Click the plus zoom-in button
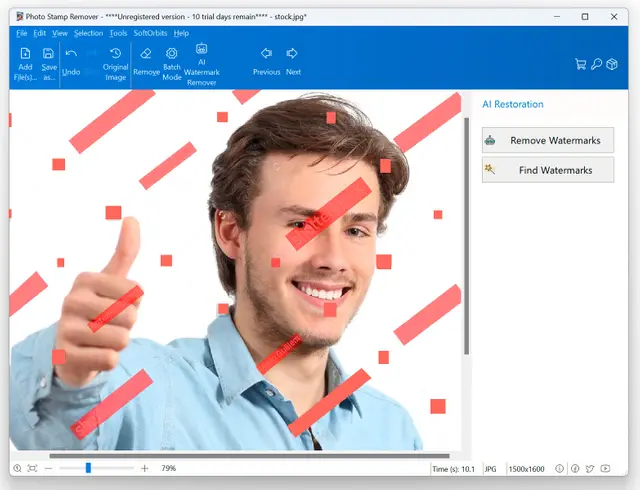The image size is (640, 490). (144, 468)
